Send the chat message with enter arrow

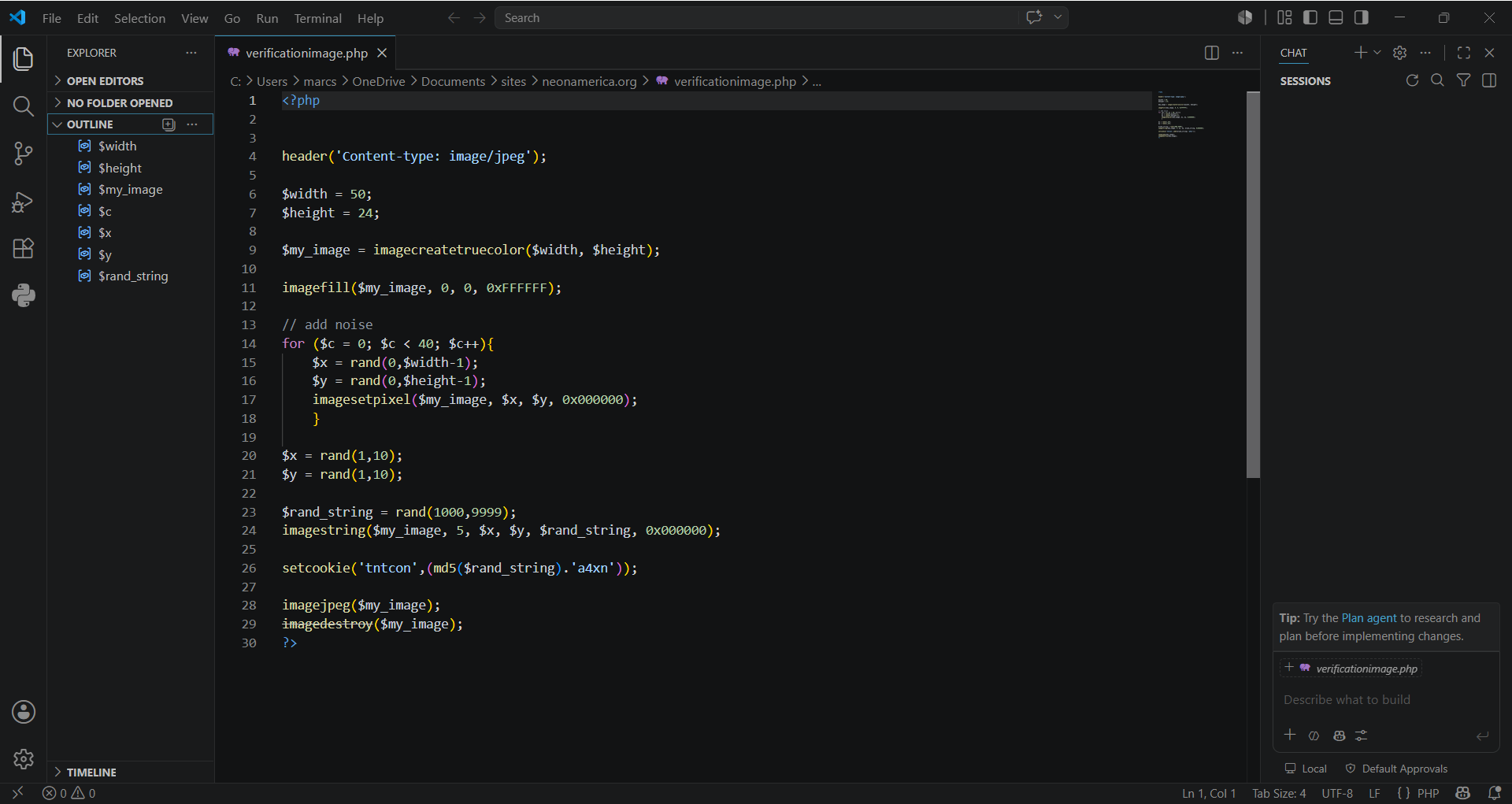click(x=1482, y=735)
